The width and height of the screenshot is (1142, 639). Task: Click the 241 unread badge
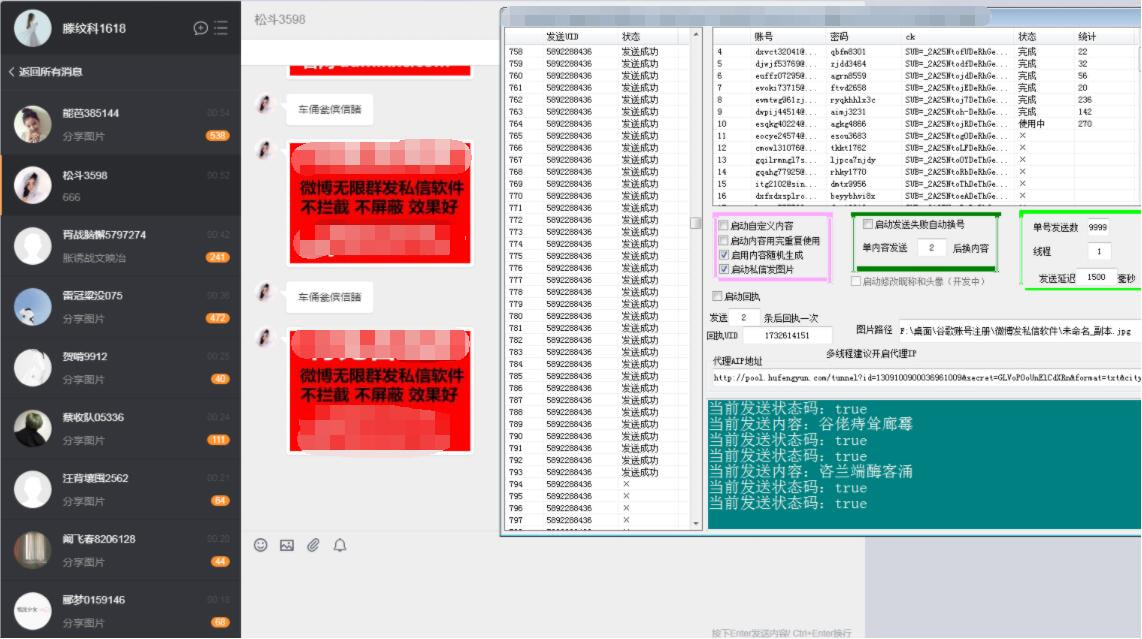click(218, 257)
